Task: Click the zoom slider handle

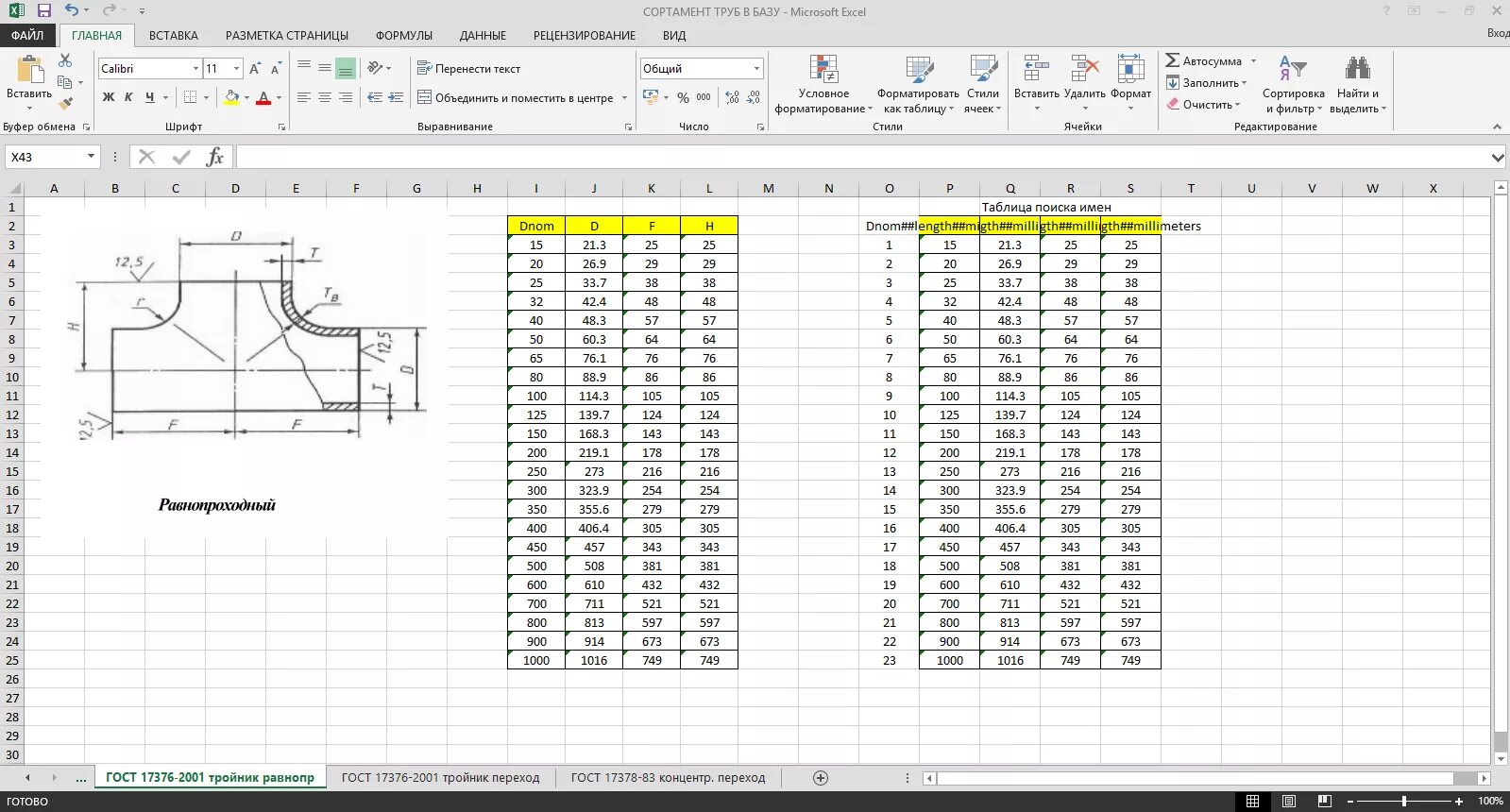Action: click(x=1404, y=801)
